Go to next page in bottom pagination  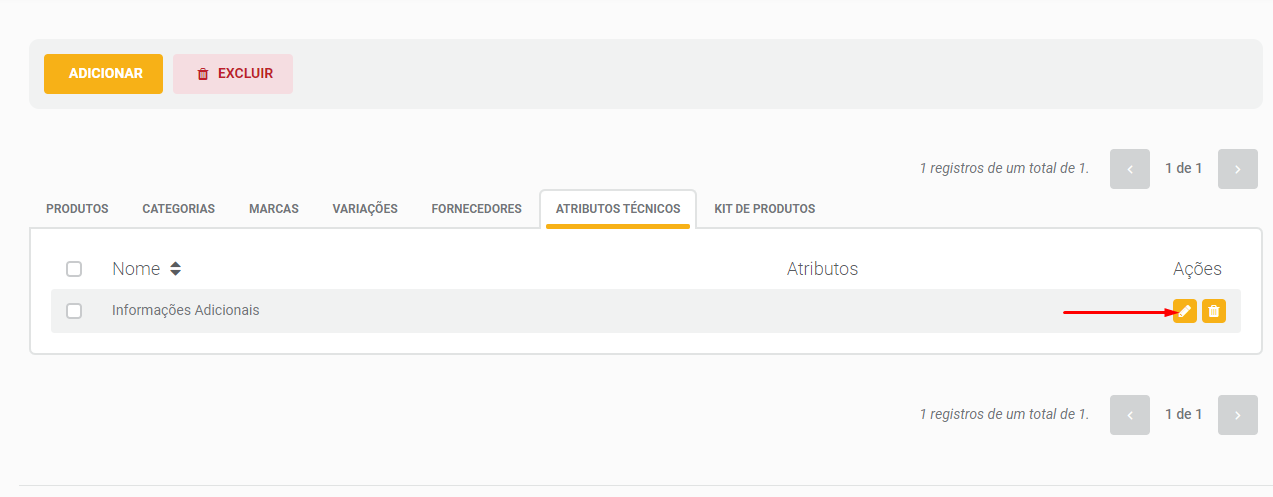point(1238,415)
